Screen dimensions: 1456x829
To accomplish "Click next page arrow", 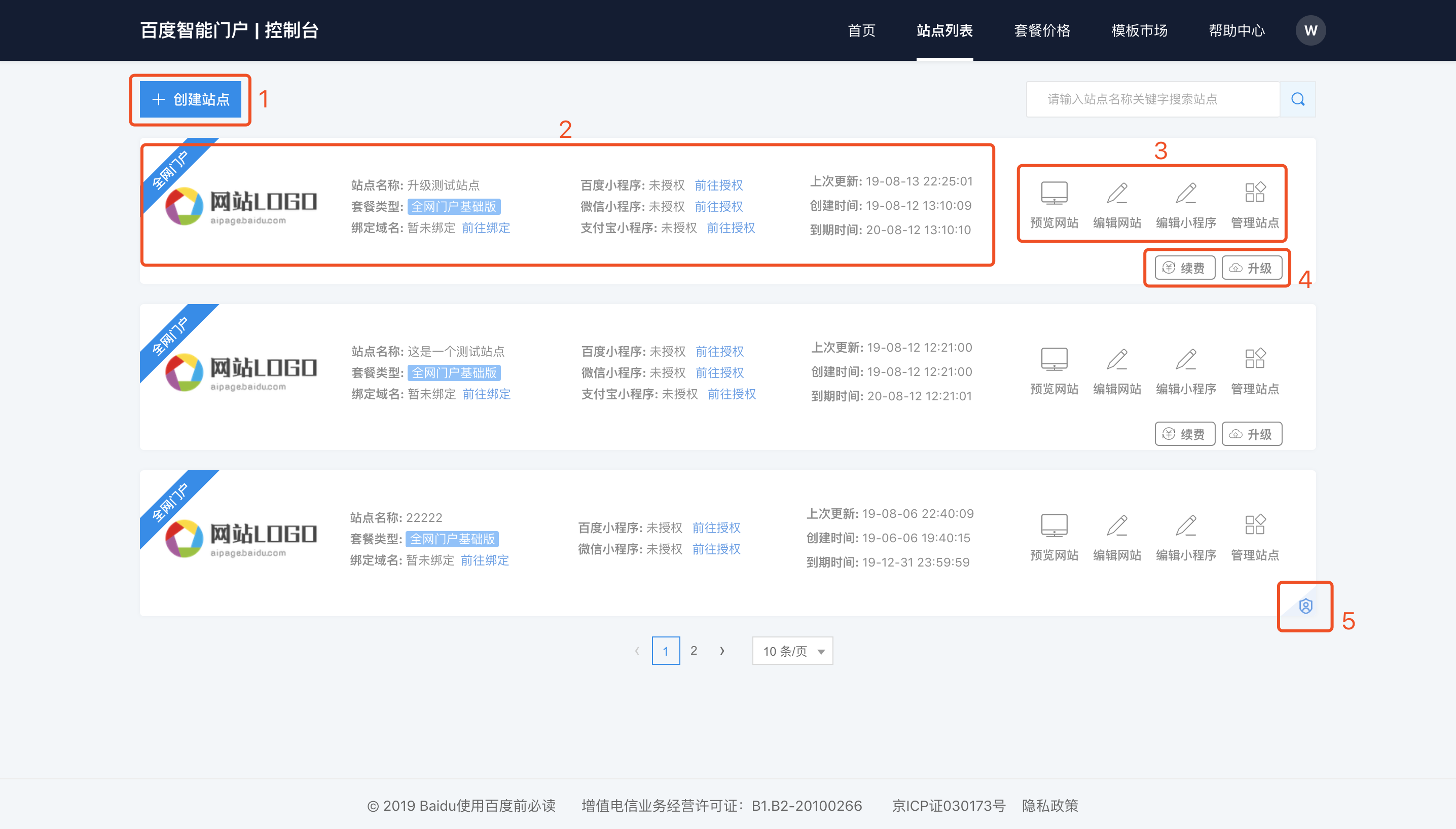I will pos(722,651).
